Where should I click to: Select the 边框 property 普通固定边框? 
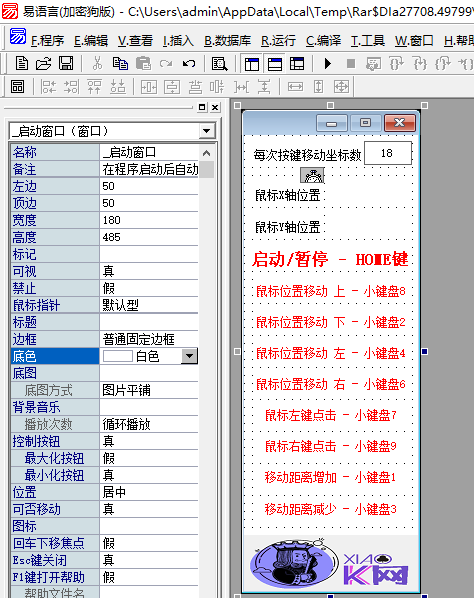[149, 339]
